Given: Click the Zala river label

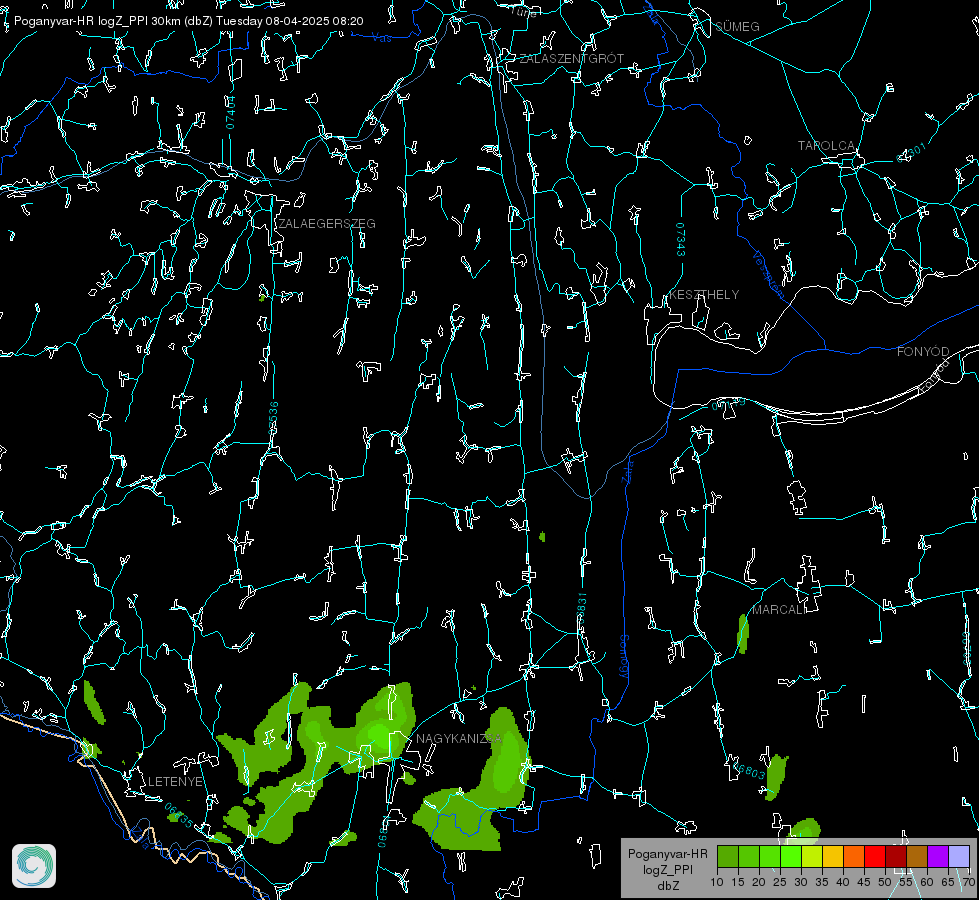Looking at the screenshot, I should [x=627, y=470].
